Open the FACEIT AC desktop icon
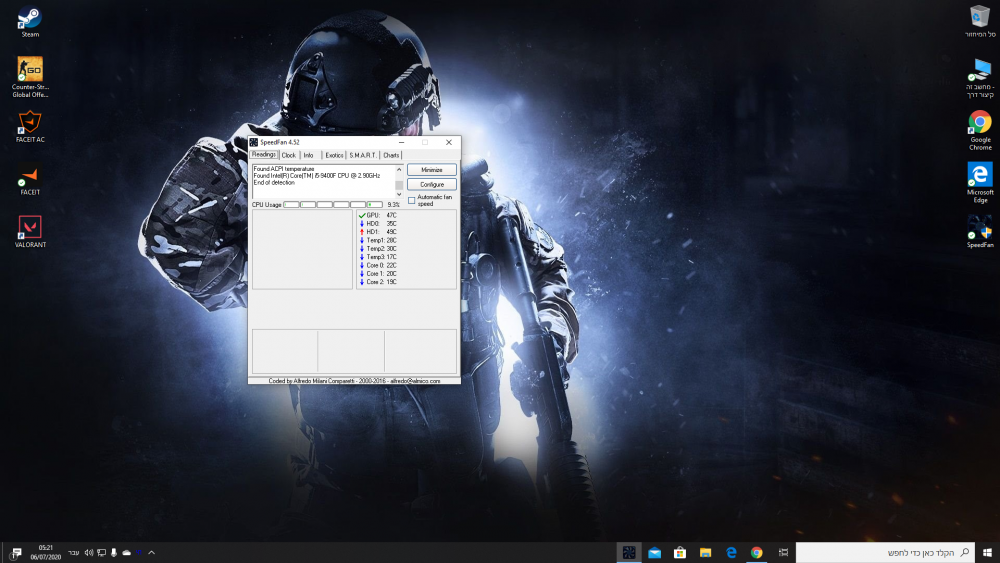Image resolution: width=1000 pixels, height=563 pixels. point(30,126)
